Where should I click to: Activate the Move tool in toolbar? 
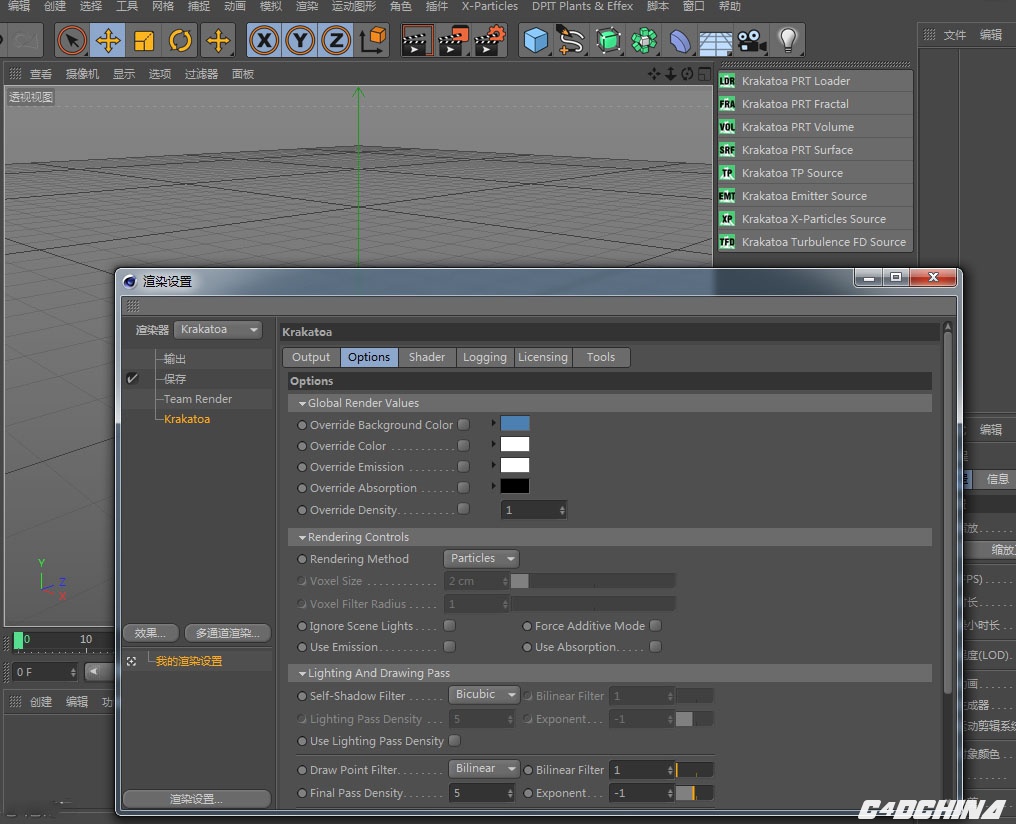click(x=108, y=40)
